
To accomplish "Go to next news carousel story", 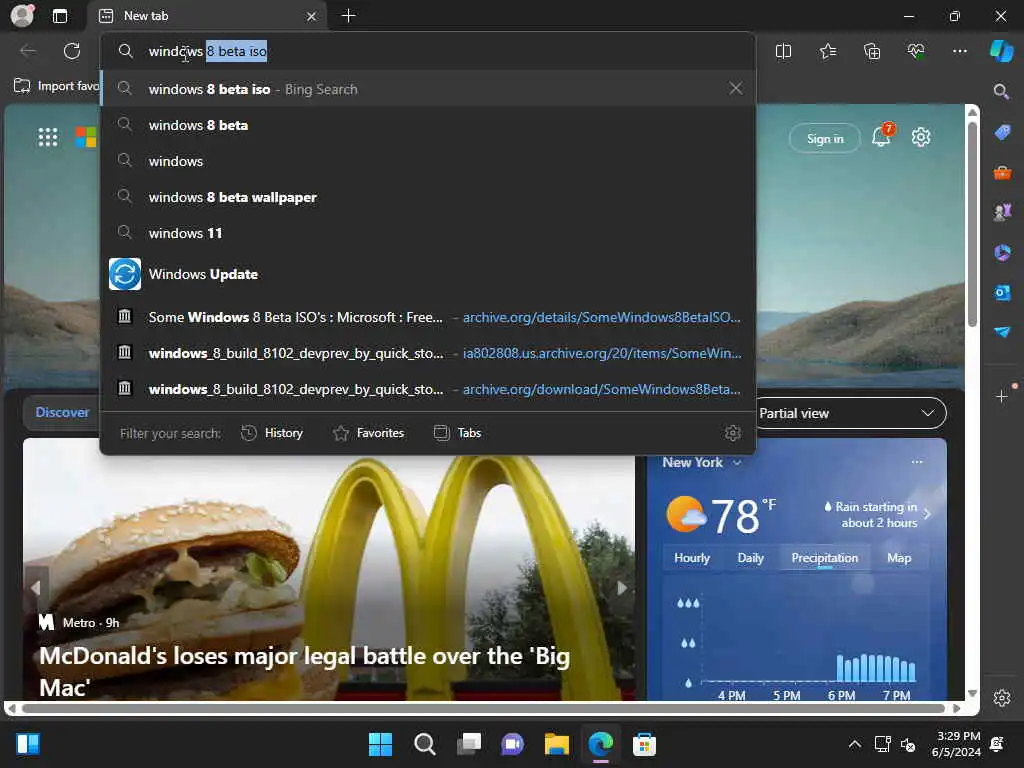I will pyautogui.click(x=621, y=588).
